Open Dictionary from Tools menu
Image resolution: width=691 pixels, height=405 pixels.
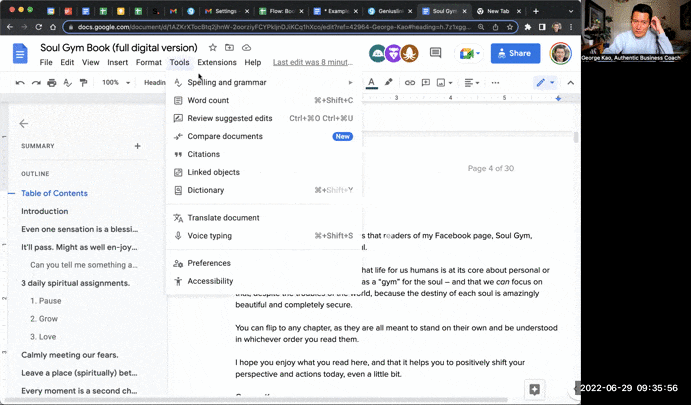point(264,190)
